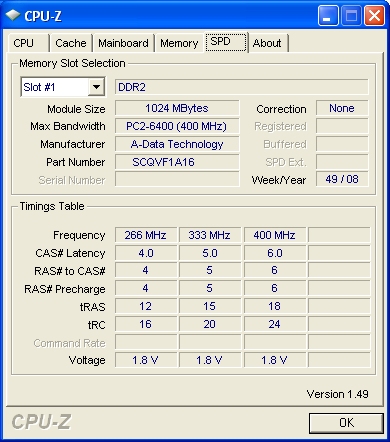390x442 pixels.
Task: Minimize the CPU-Z window
Action: 328,15
